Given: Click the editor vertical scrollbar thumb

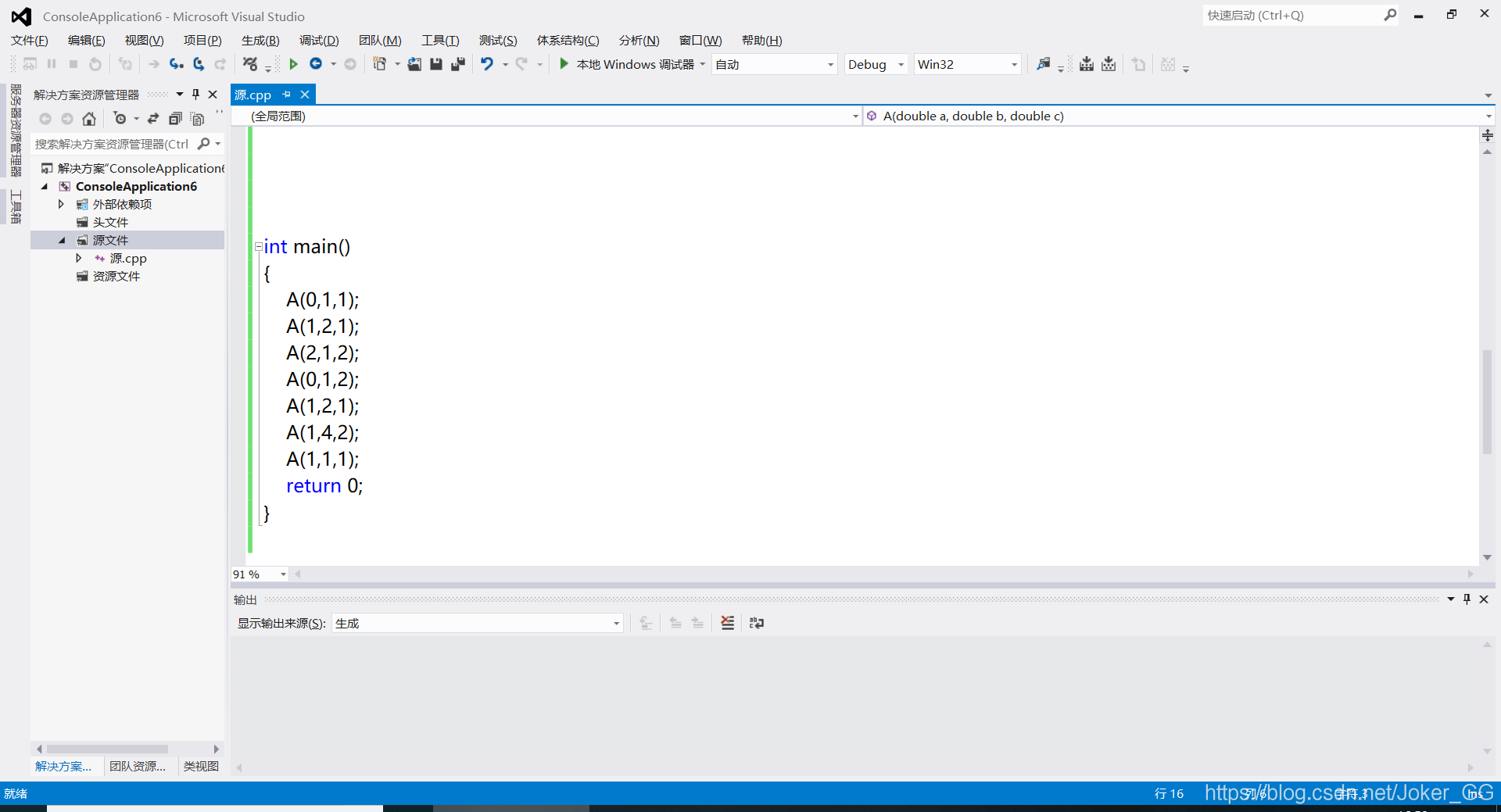Looking at the screenshot, I should coord(1487,402).
